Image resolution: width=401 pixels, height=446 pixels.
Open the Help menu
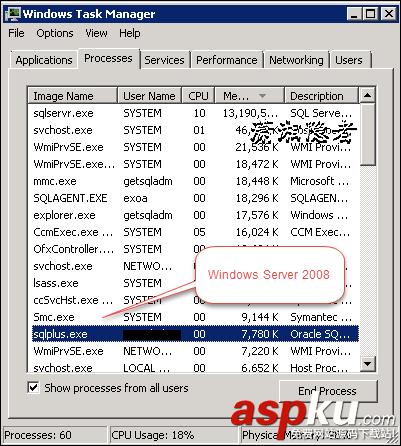(130, 33)
